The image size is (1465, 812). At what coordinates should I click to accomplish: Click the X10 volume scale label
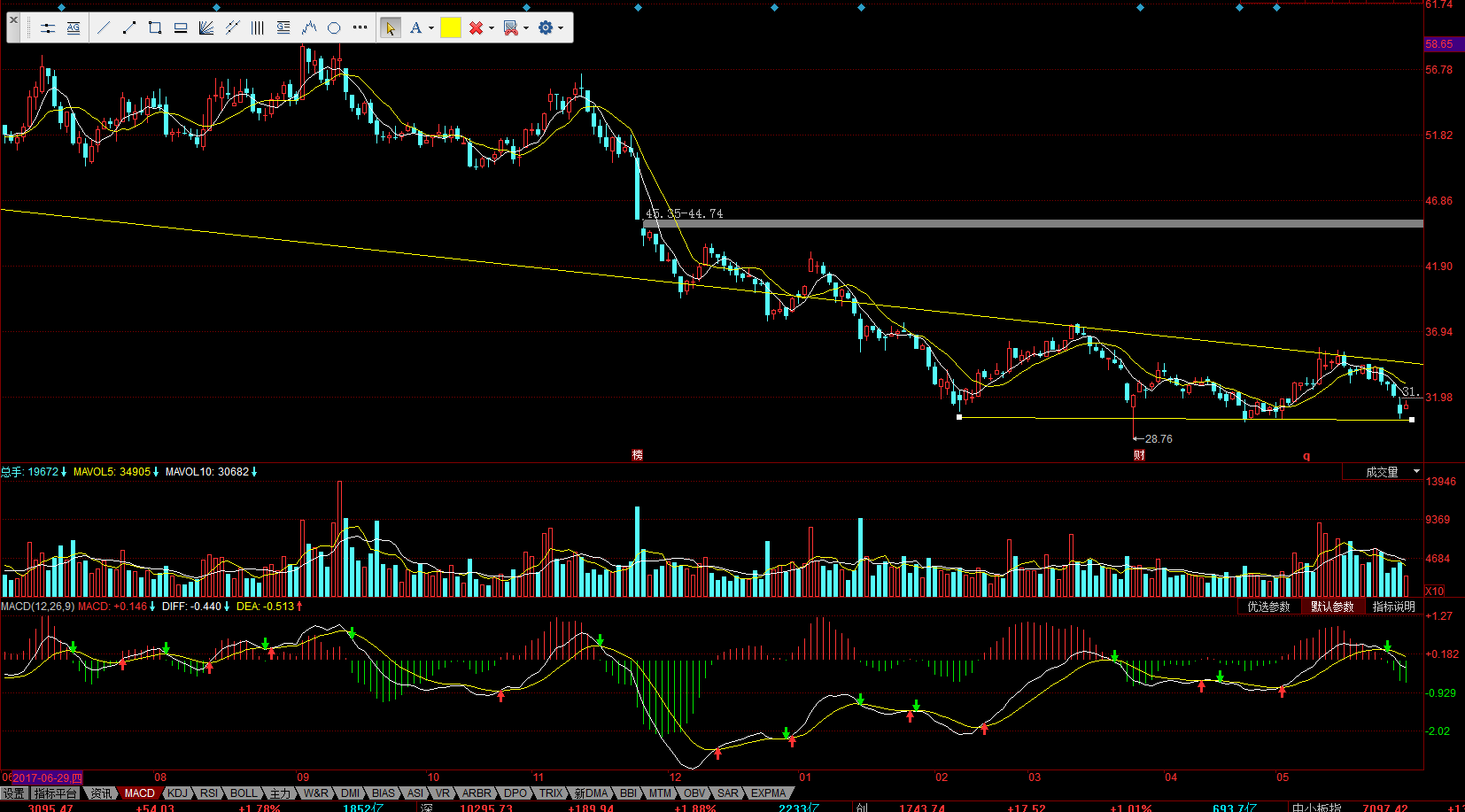point(1434,591)
